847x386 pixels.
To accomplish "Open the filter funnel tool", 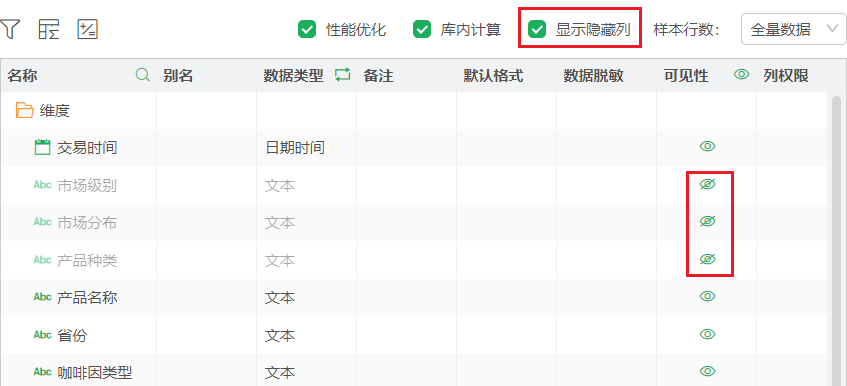I will click(9, 28).
